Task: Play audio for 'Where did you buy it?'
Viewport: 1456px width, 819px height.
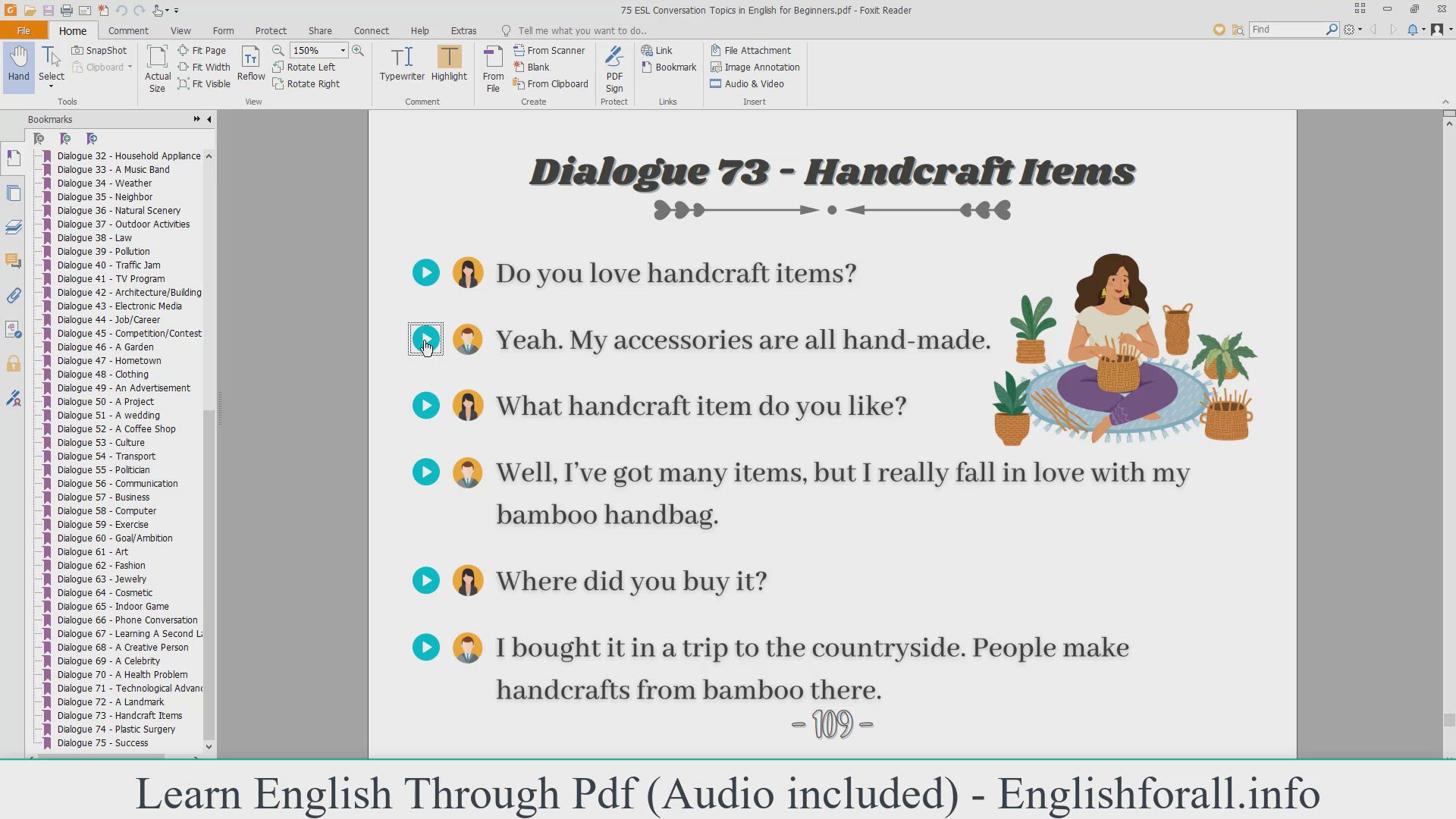Action: [x=426, y=581]
